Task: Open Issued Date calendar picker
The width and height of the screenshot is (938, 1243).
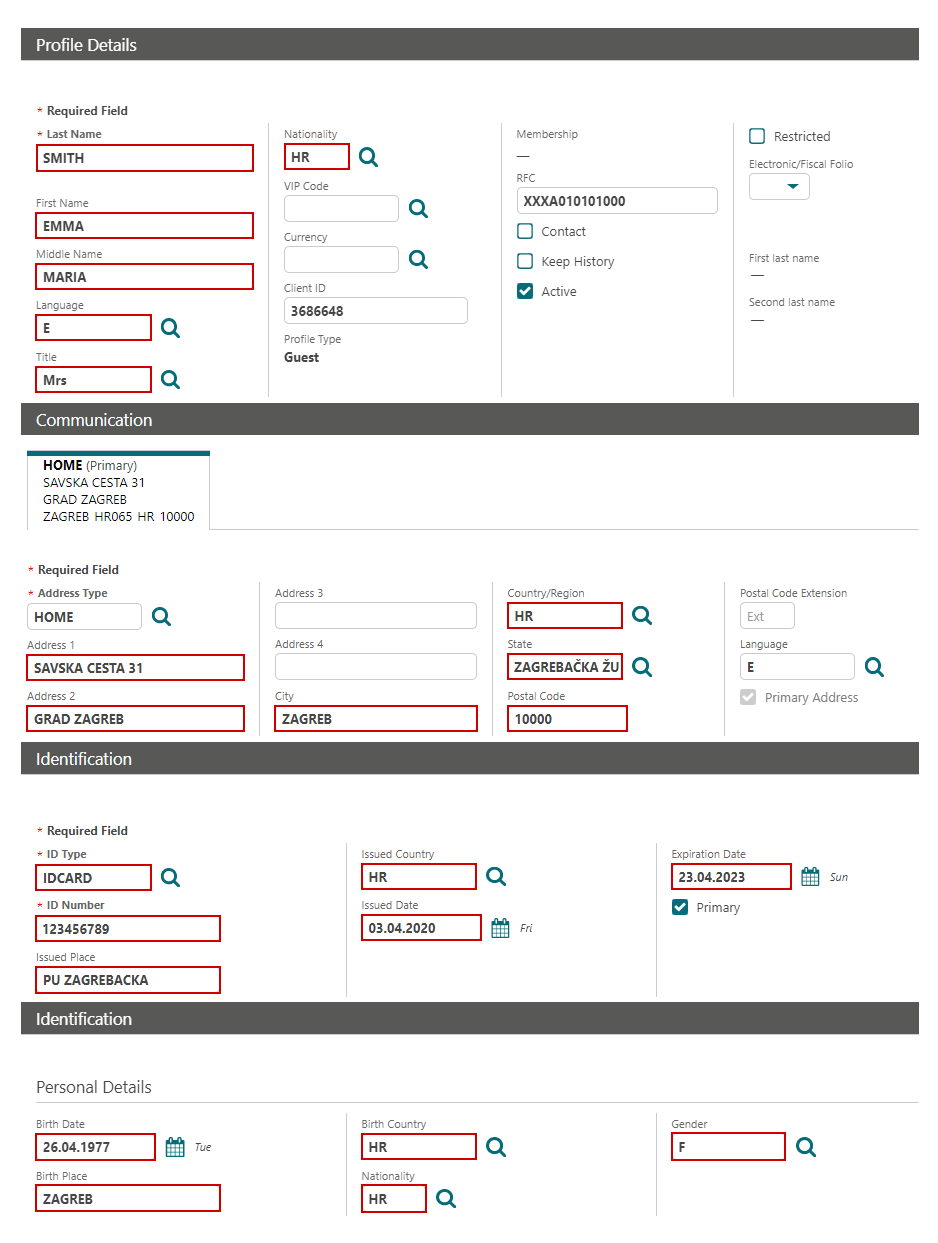Action: click(501, 928)
